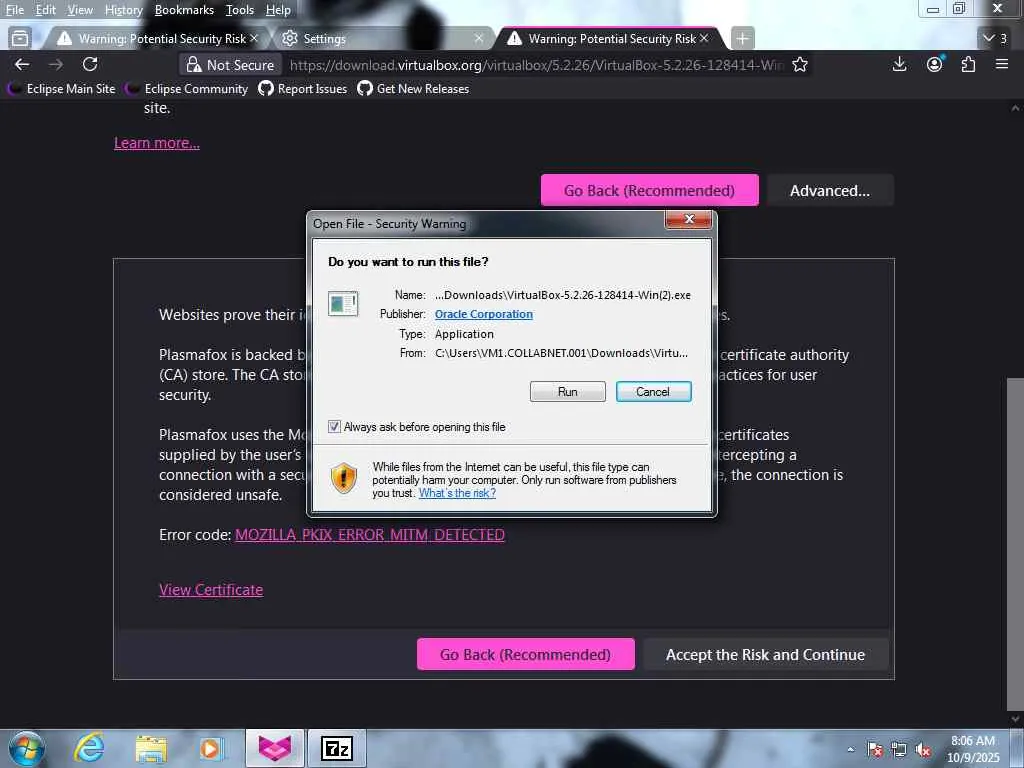Switch to Plasmafox browser taskbar icon
Screen dimensions: 1024x768
pyautogui.click(x=274, y=748)
